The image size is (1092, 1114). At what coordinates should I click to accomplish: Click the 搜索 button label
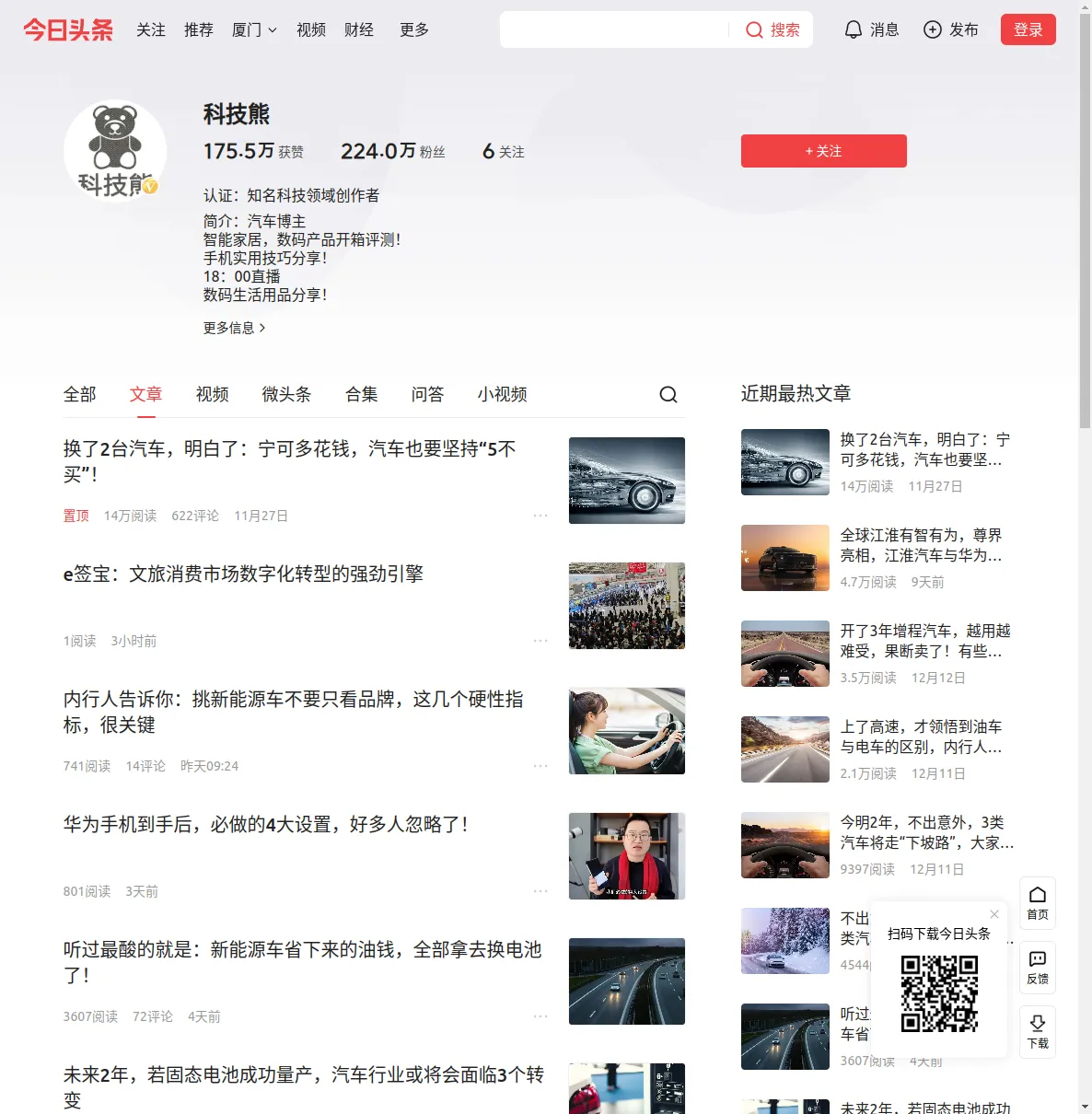[785, 30]
